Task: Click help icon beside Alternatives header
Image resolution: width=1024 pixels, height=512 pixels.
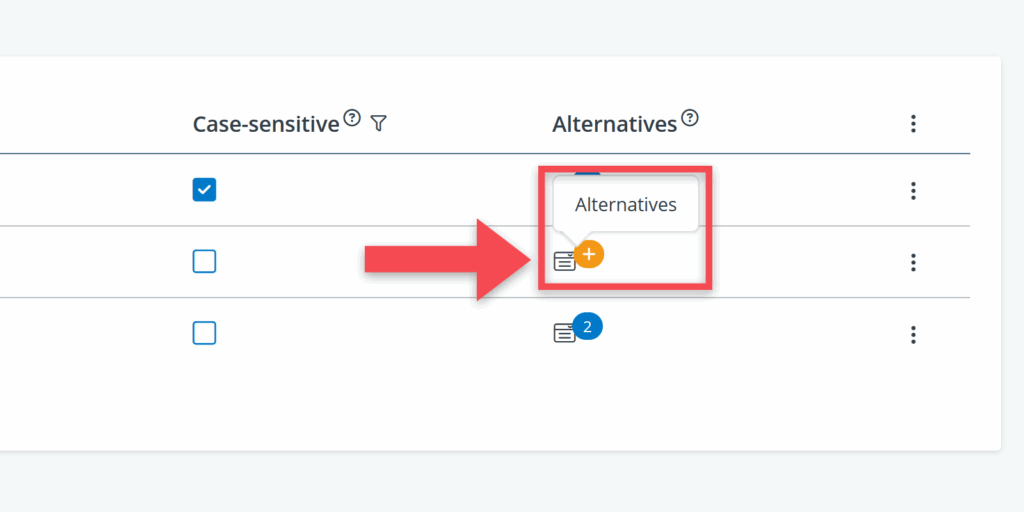Action: tap(690, 118)
